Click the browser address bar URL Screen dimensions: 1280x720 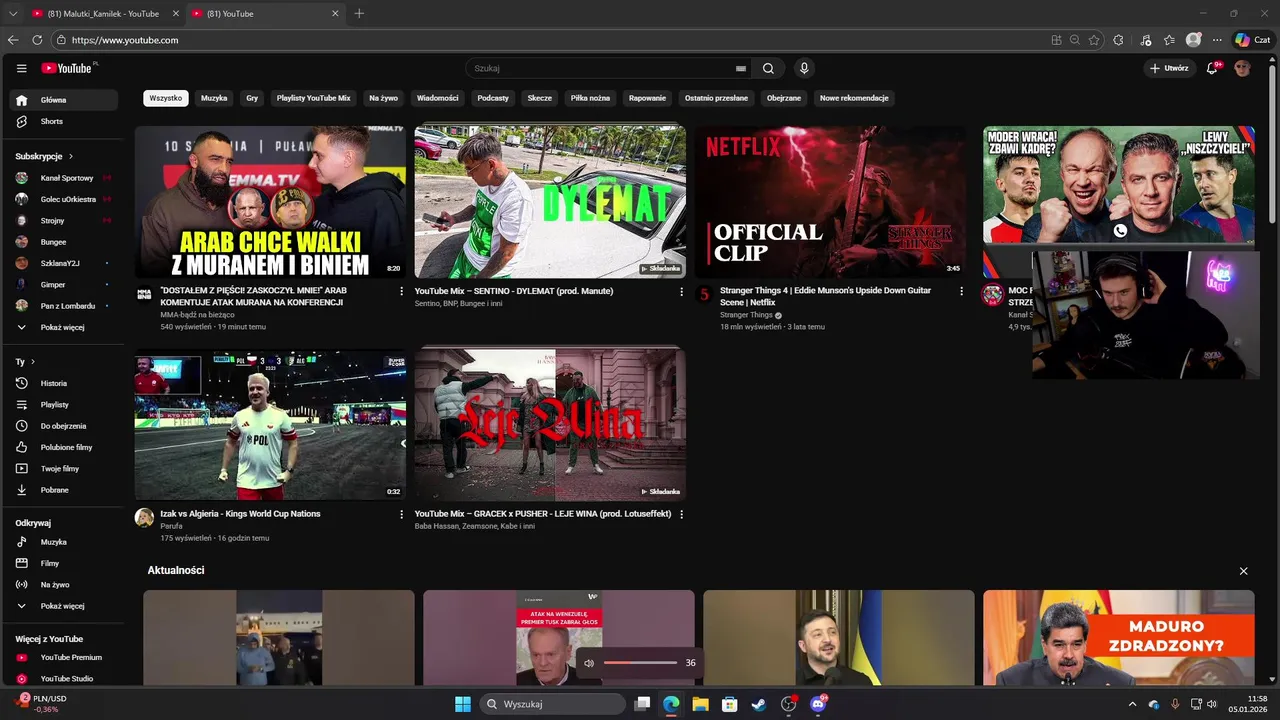(125, 40)
